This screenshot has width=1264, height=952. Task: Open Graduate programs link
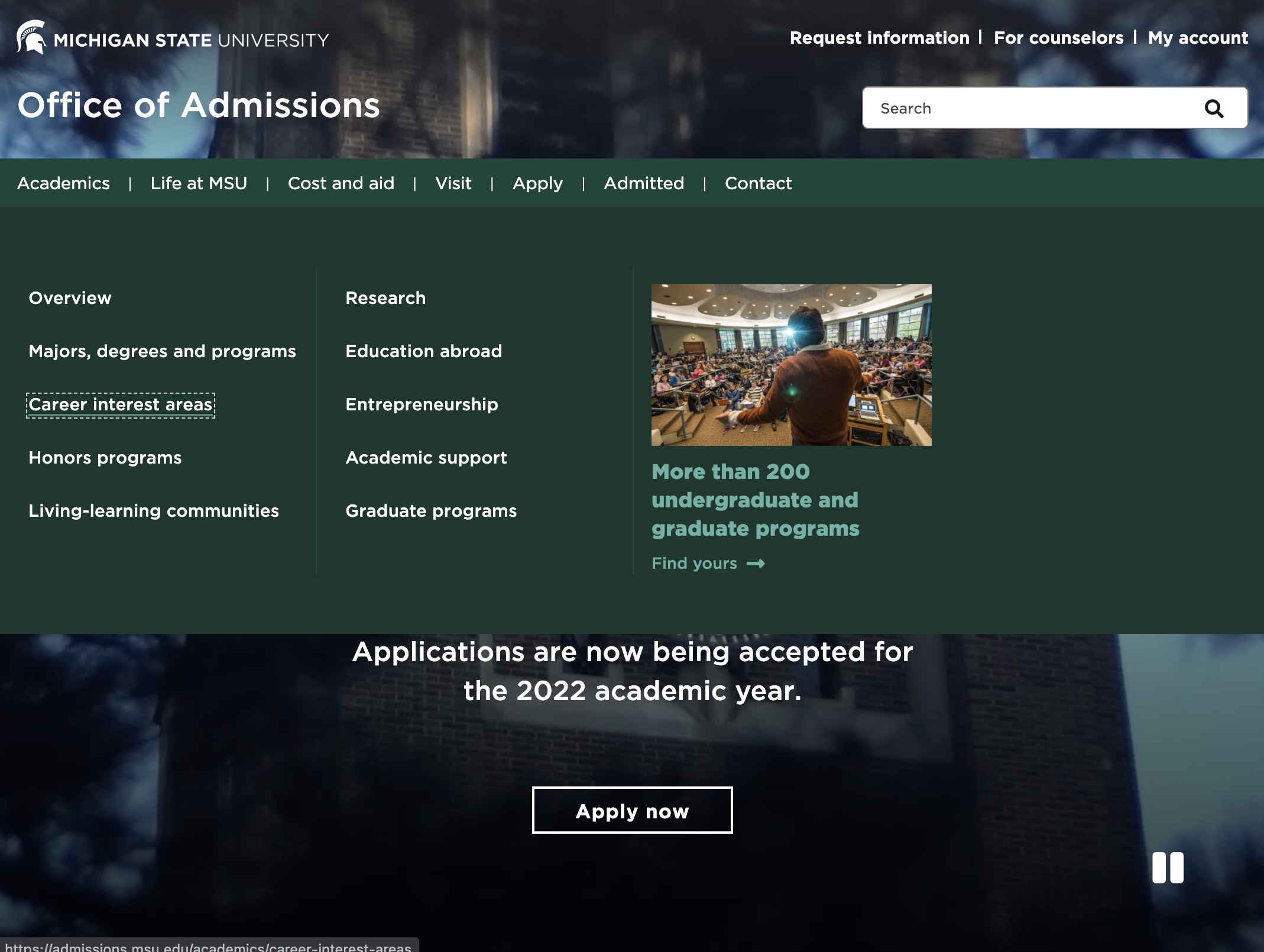(x=431, y=511)
